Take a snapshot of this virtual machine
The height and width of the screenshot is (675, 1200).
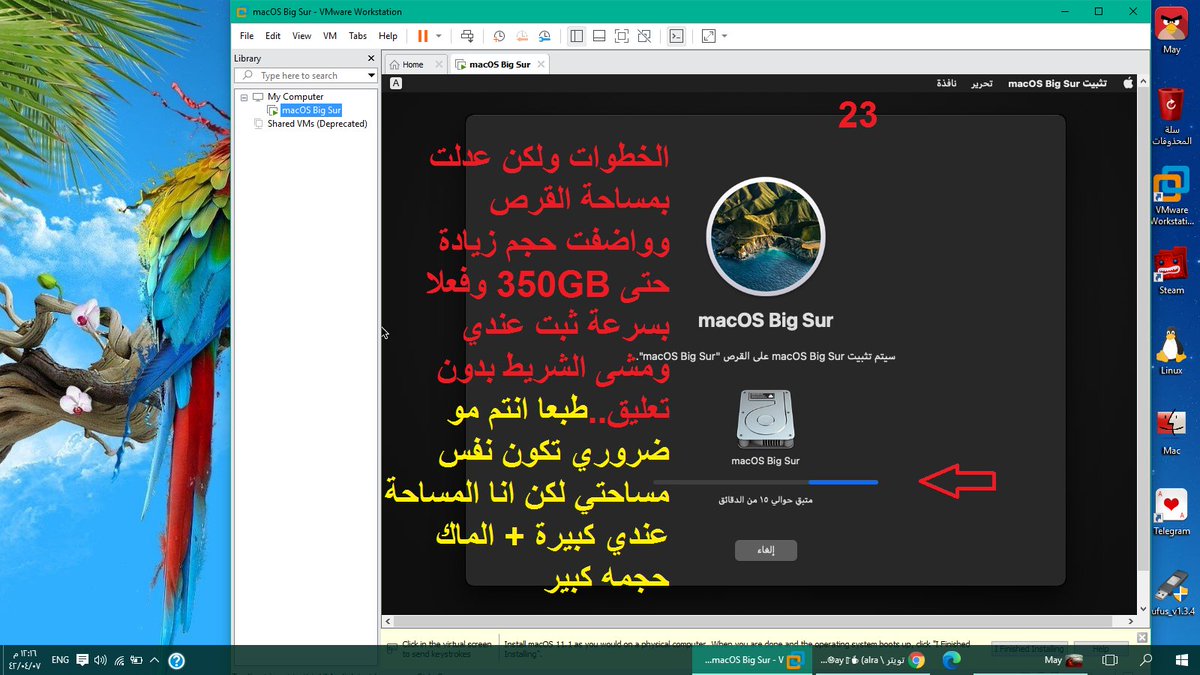click(499, 36)
